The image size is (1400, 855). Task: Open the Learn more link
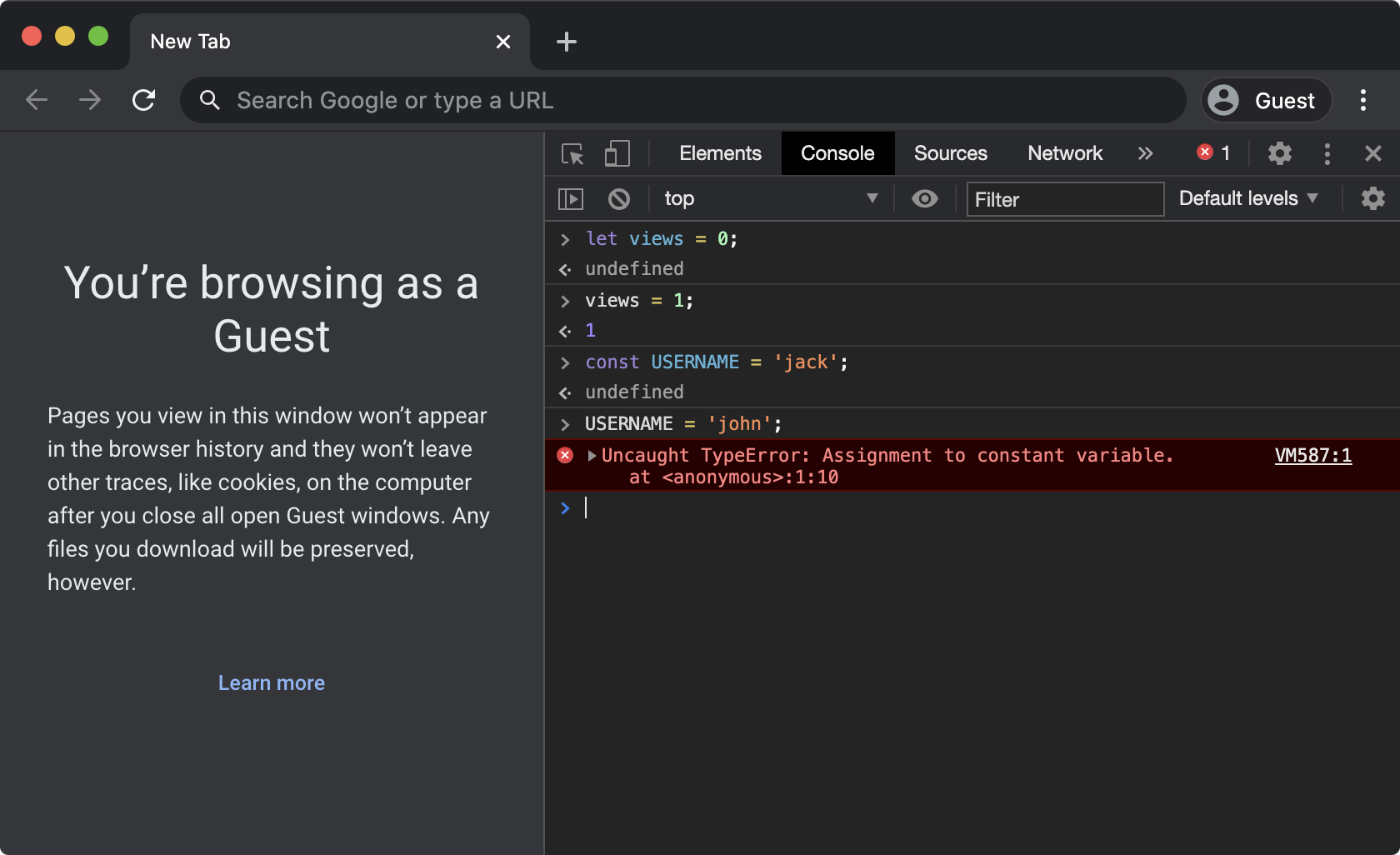tap(272, 682)
